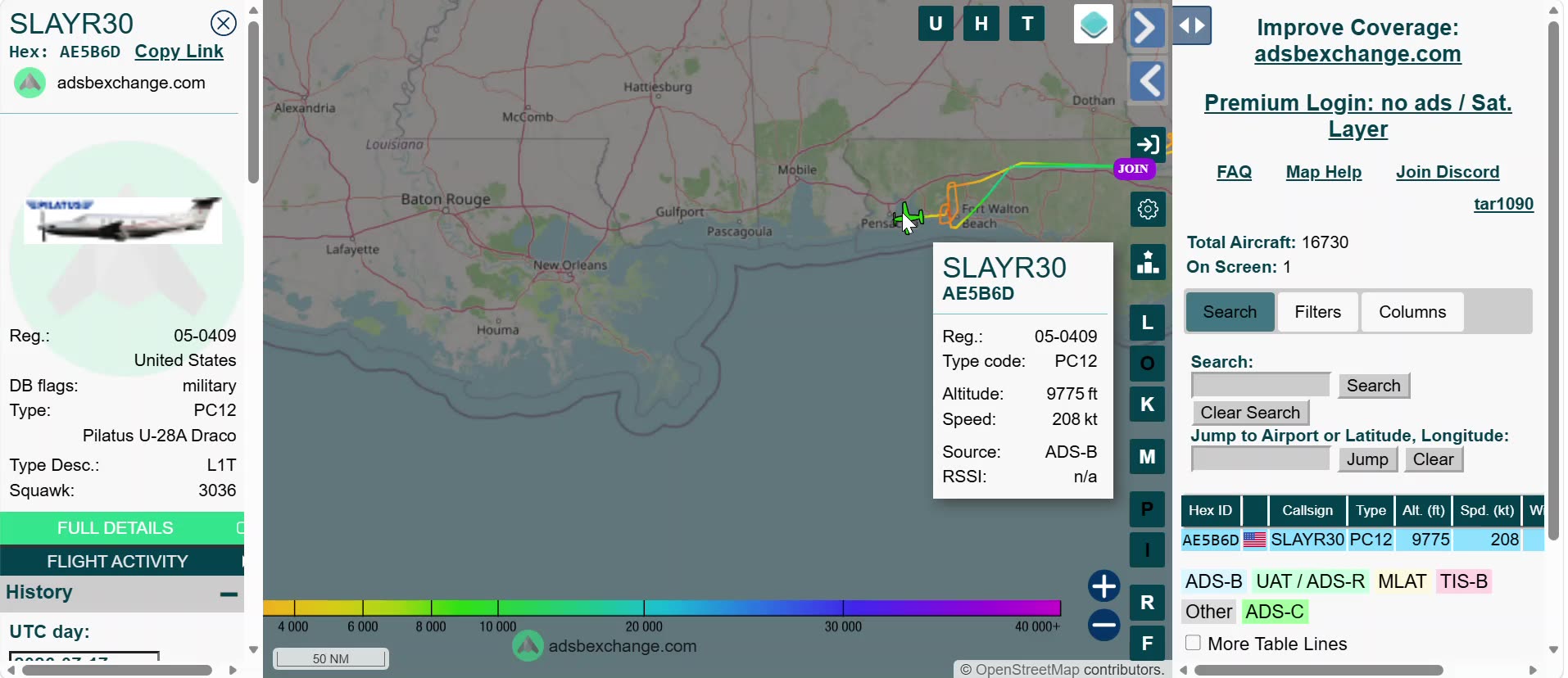
Task: Open the map layer selector icon
Action: point(1093,25)
